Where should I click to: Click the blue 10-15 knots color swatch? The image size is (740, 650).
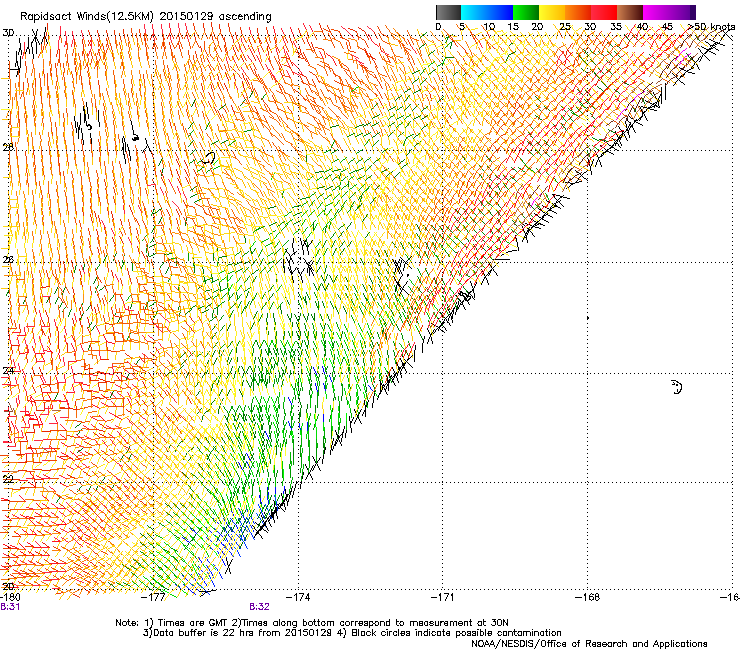click(500, 12)
